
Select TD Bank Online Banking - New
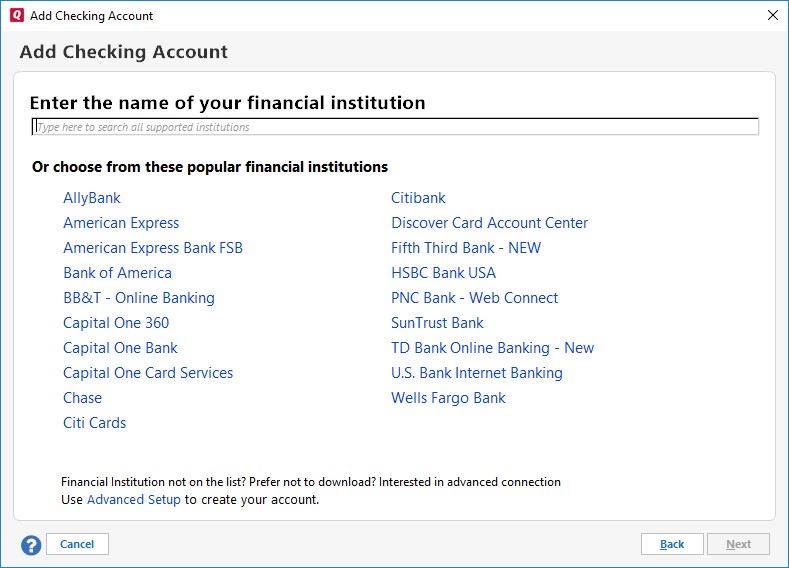[492, 348]
